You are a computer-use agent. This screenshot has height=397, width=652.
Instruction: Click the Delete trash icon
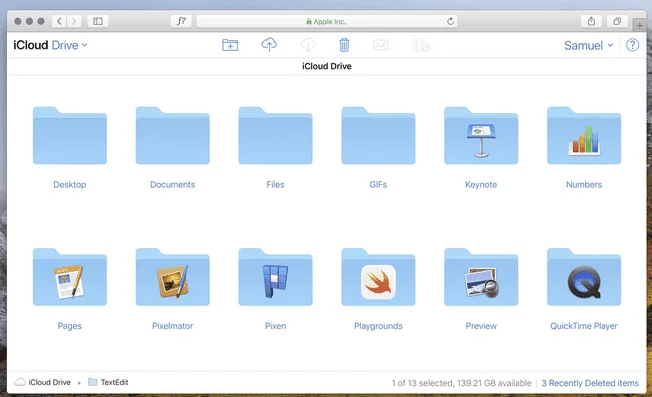click(344, 44)
